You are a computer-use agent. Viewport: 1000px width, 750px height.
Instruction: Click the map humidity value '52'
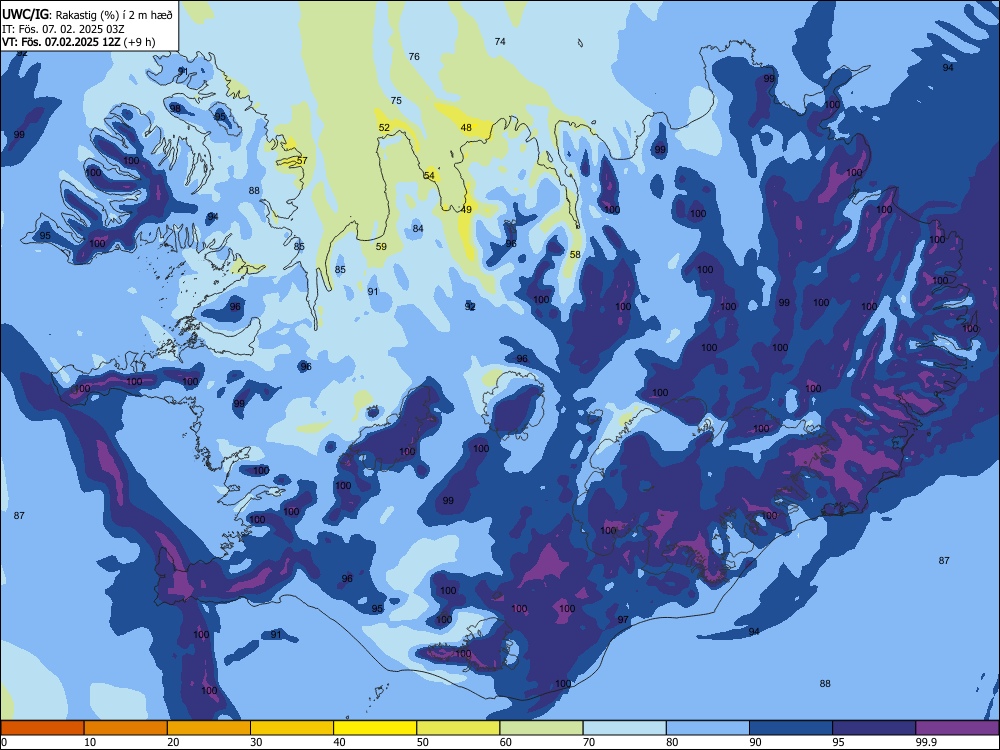384,128
